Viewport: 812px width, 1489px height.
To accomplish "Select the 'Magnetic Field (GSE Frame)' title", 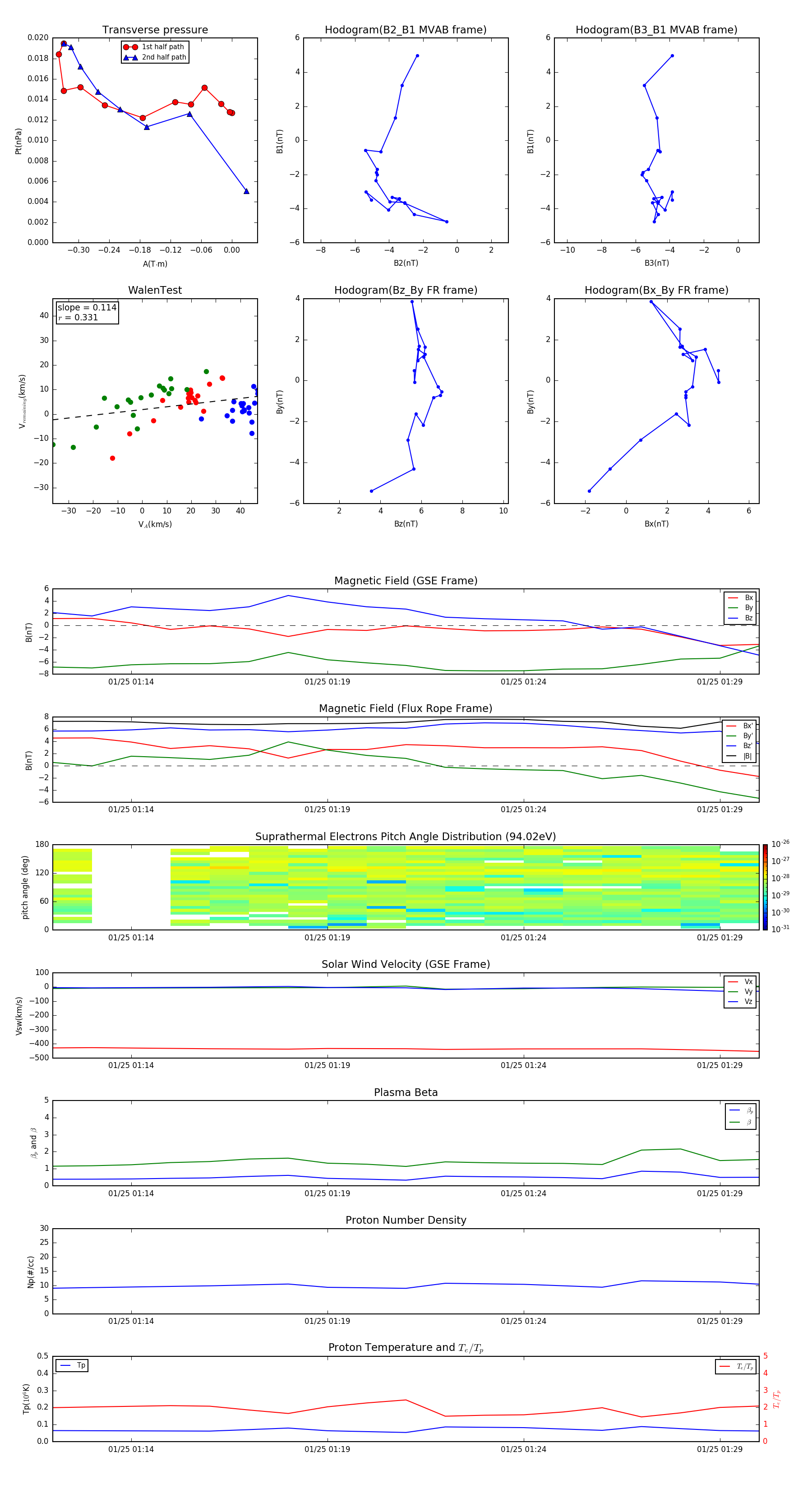I will 406,581.
